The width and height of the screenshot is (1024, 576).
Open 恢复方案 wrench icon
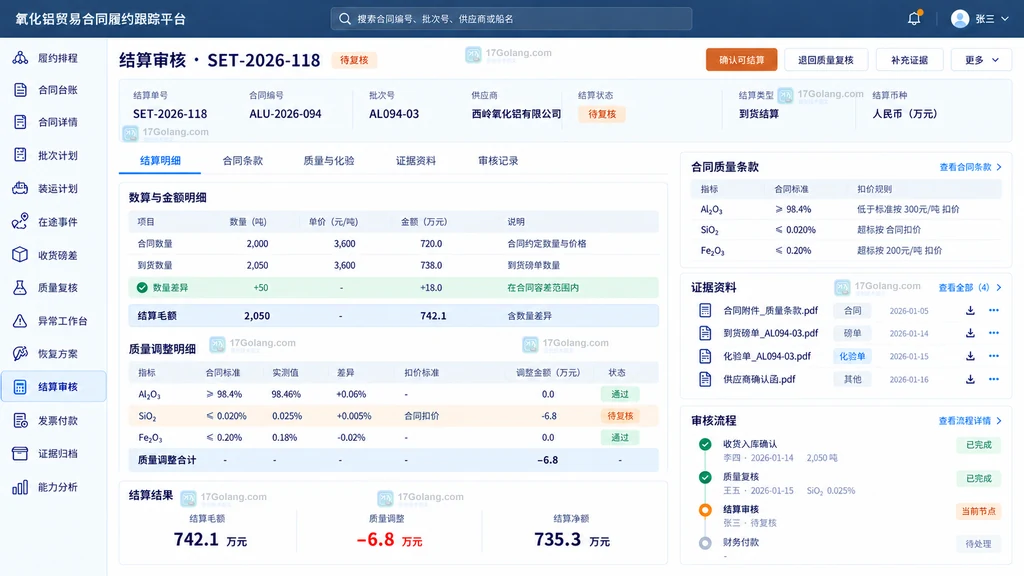click(20, 353)
